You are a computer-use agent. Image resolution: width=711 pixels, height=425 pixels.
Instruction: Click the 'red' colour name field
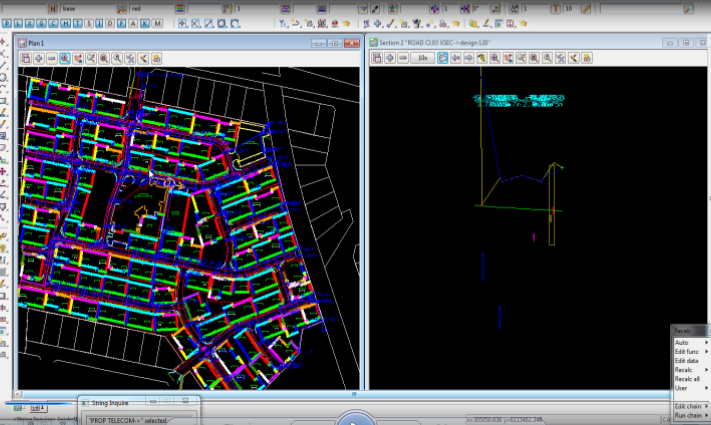[152, 9]
